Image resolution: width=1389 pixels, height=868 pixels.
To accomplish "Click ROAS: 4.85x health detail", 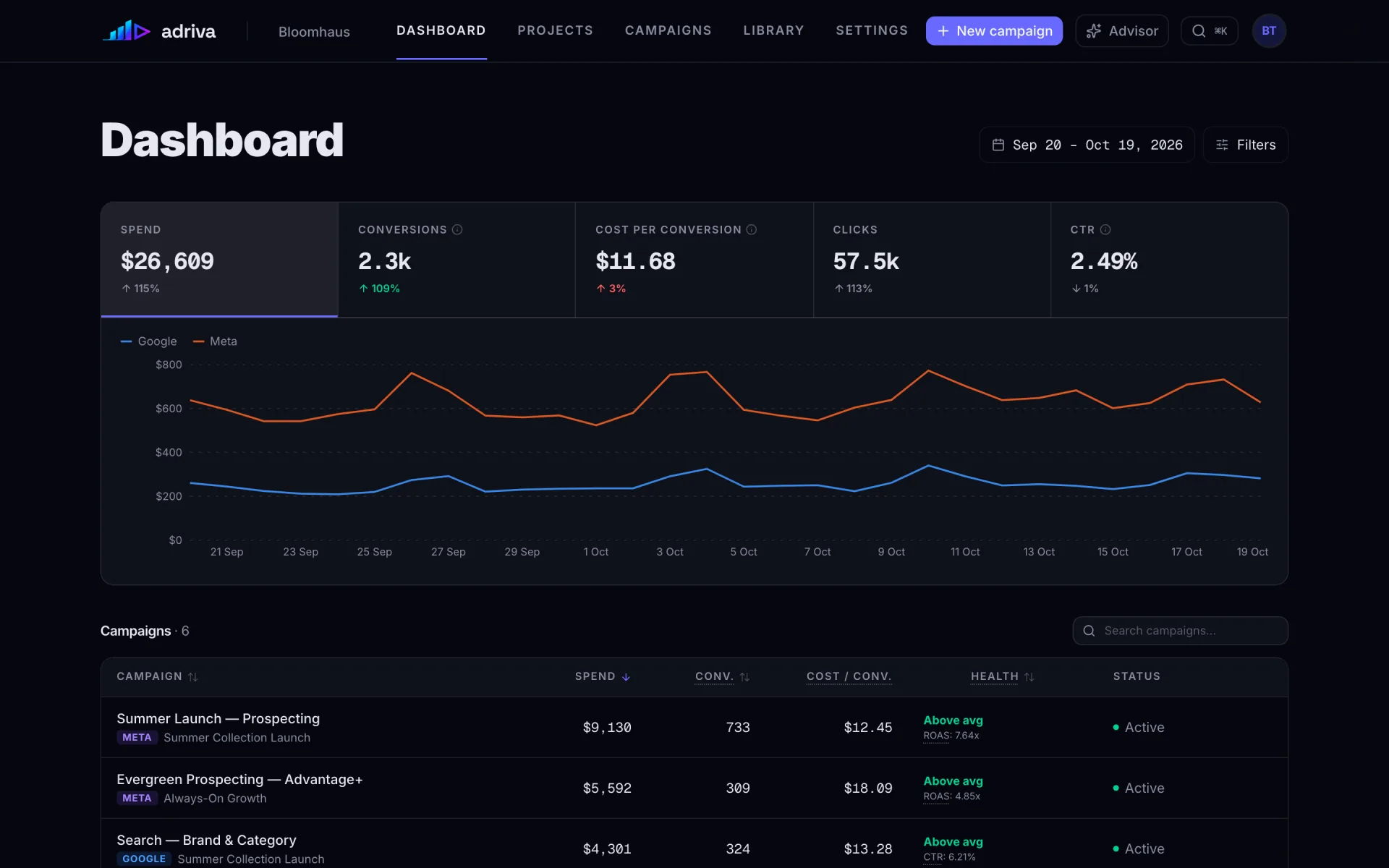I will [x=952, y=796].
